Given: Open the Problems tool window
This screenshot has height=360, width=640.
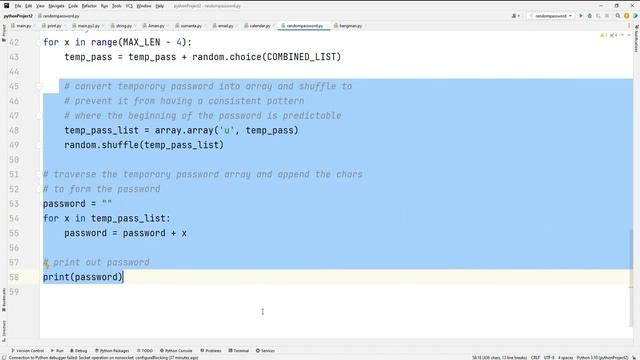Looking at the screenshot, I should [x=211, y=351].
